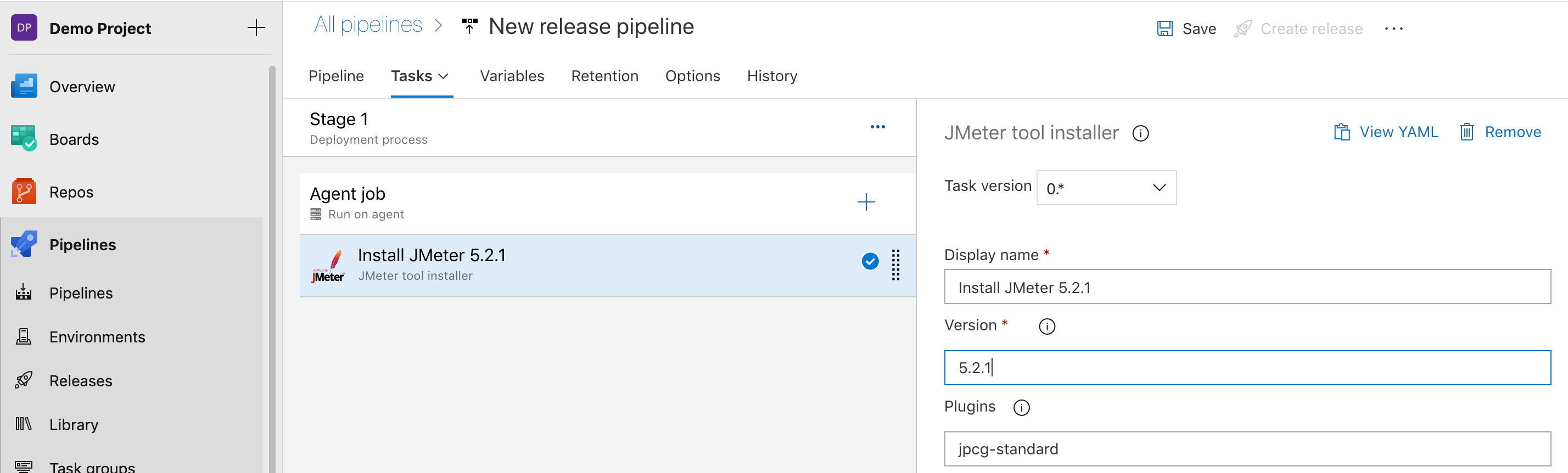
Task: Open the Demo Project name link
Action: click(100, 29)
